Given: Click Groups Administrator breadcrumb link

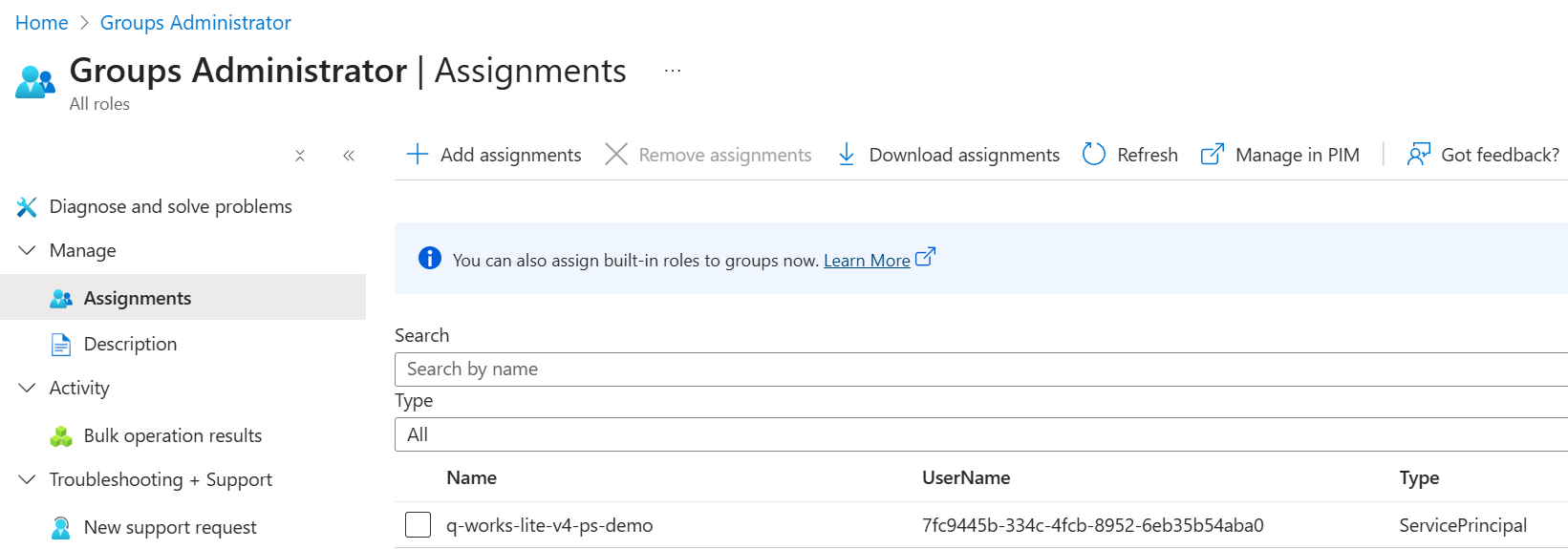Looking at the screenshot, I should [195, 23].
